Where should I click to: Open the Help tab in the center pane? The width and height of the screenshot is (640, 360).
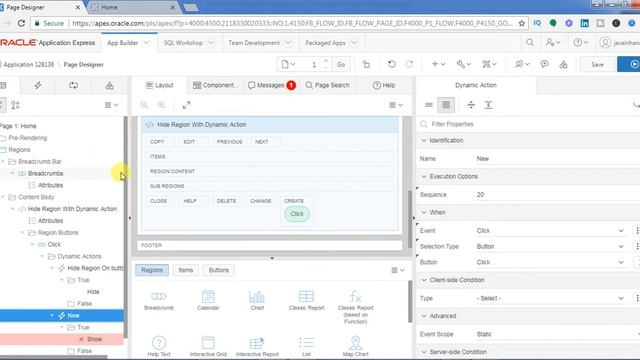(x=384, y=85)
